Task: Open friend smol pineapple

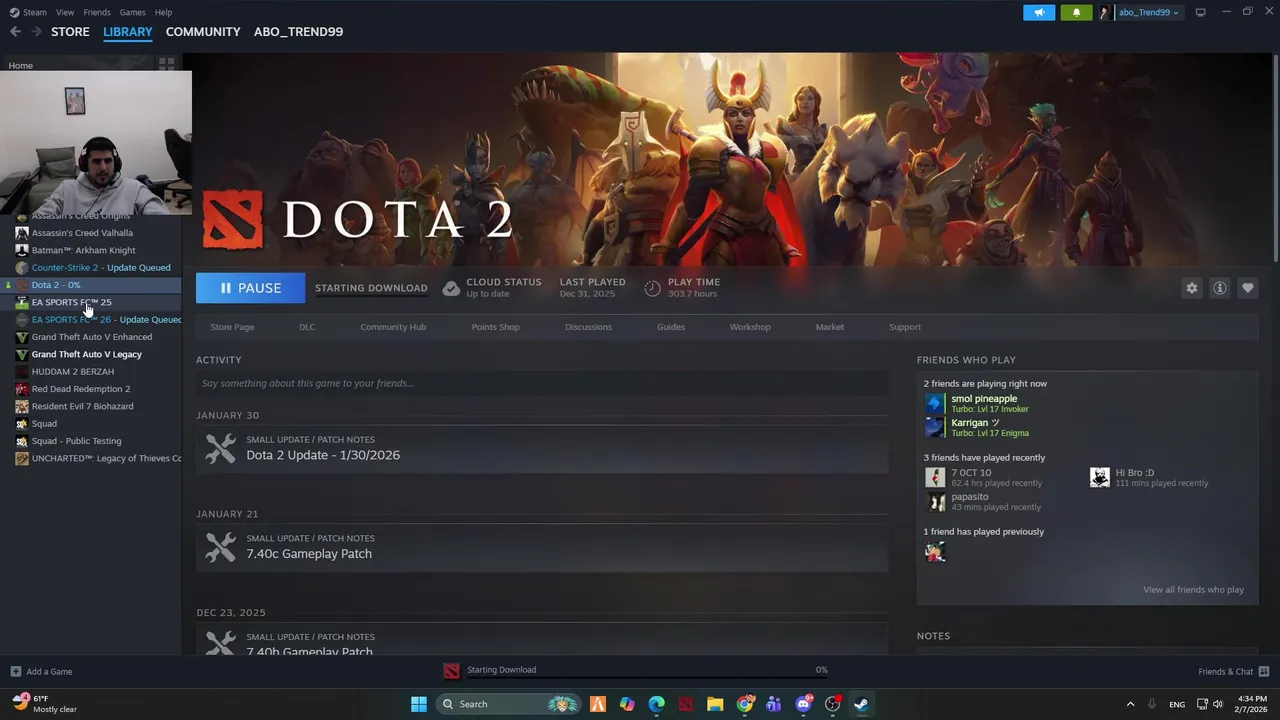Action: 984,399
